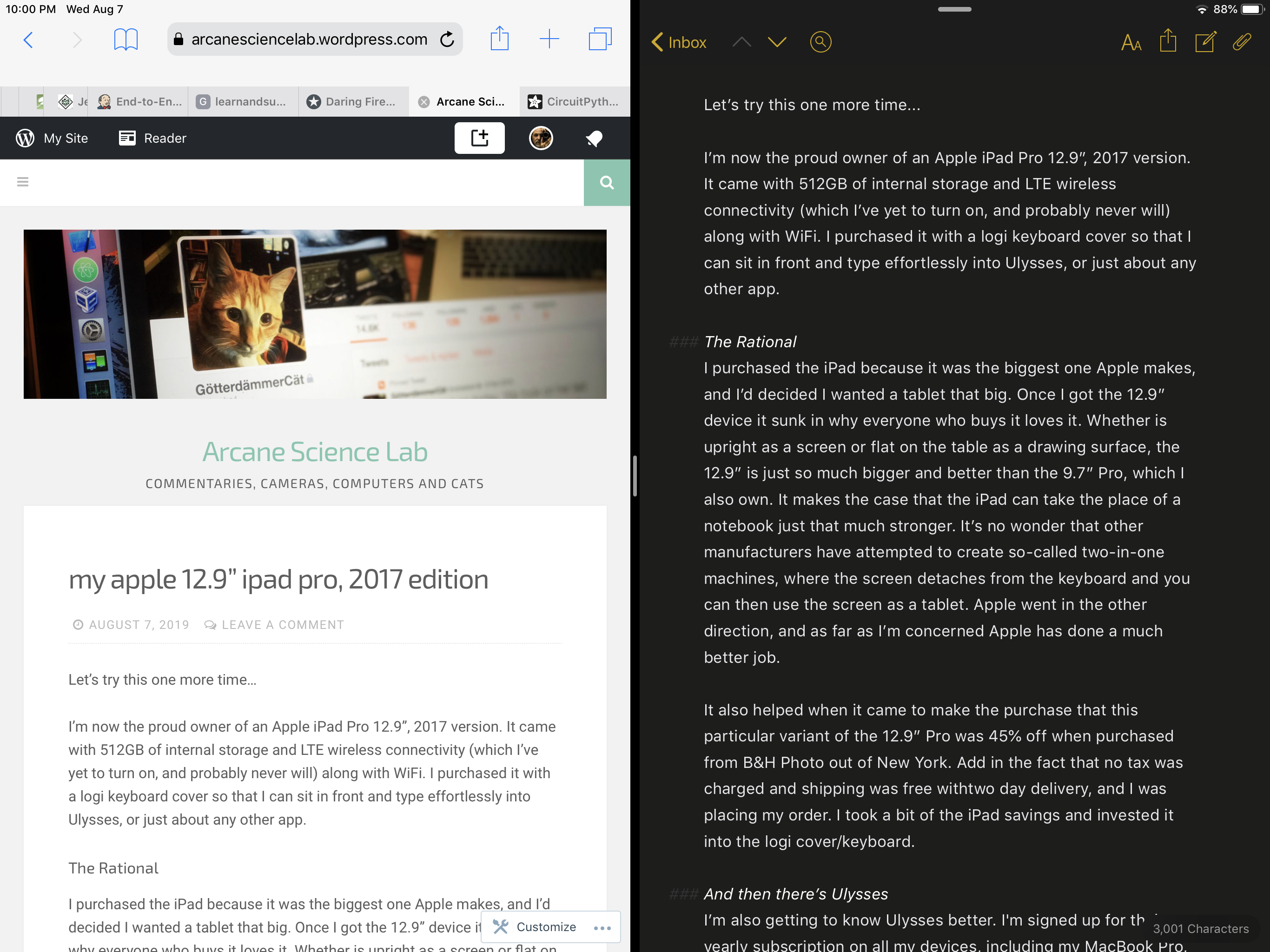Tap the cat header image
1270x952 pixels.
click(315, 314)
